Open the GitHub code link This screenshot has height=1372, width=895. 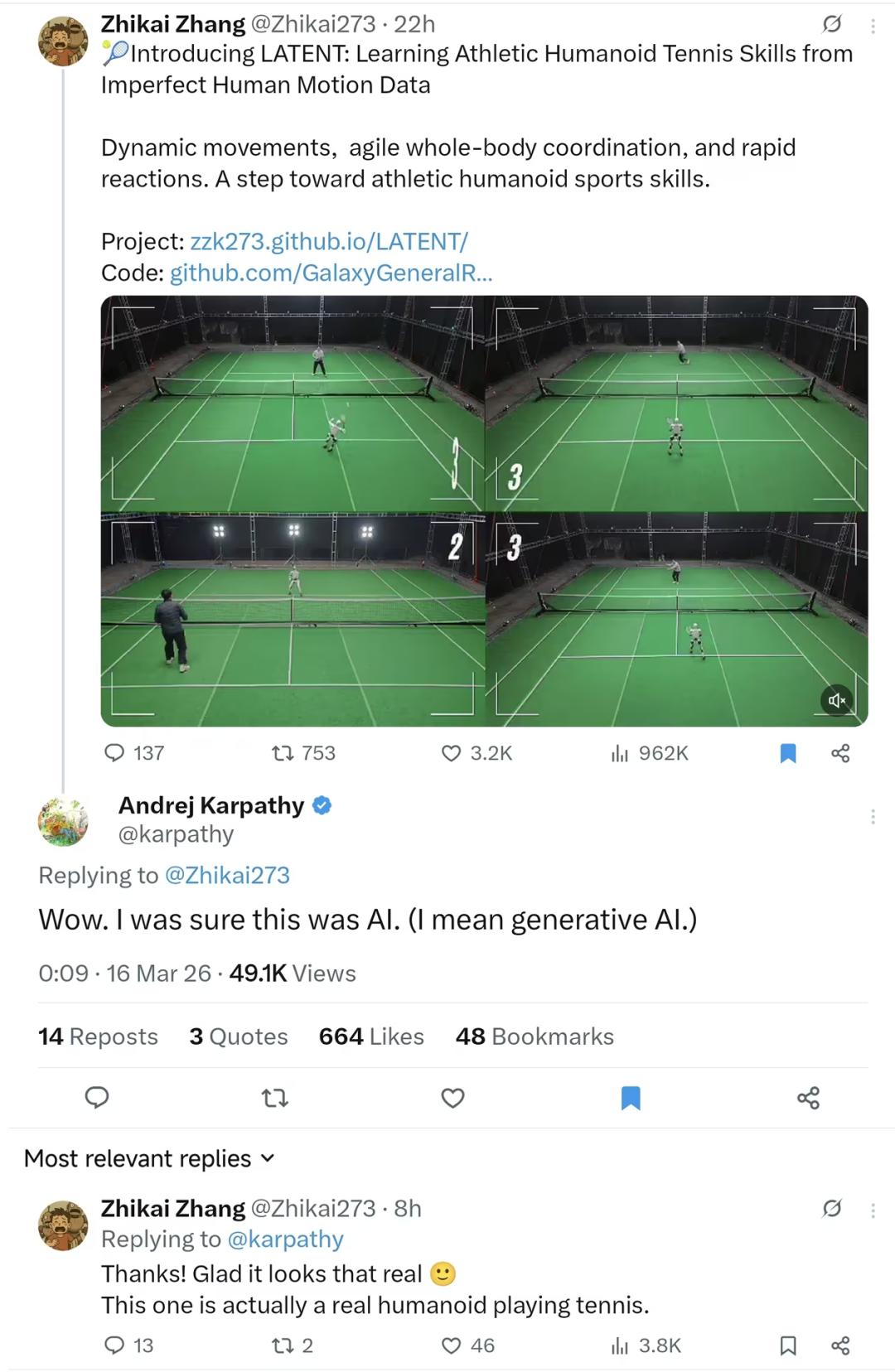331,273
